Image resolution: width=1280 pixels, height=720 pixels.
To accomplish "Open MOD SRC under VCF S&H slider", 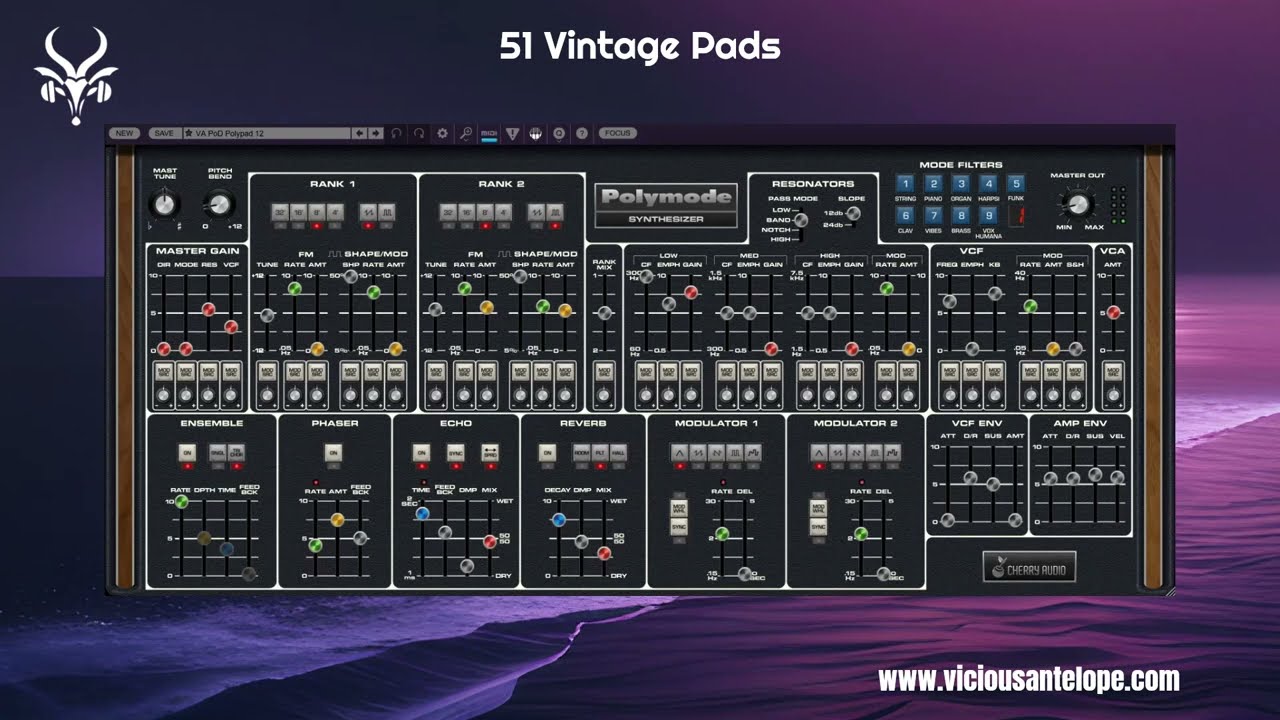I will [1075, 372].
